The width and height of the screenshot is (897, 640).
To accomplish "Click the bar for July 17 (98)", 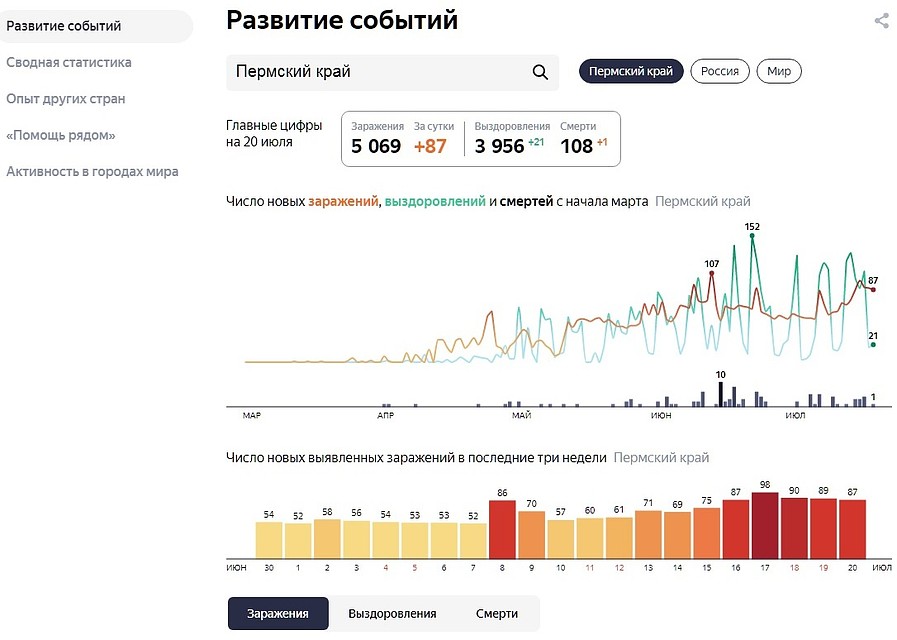I will tap(765, 525).
